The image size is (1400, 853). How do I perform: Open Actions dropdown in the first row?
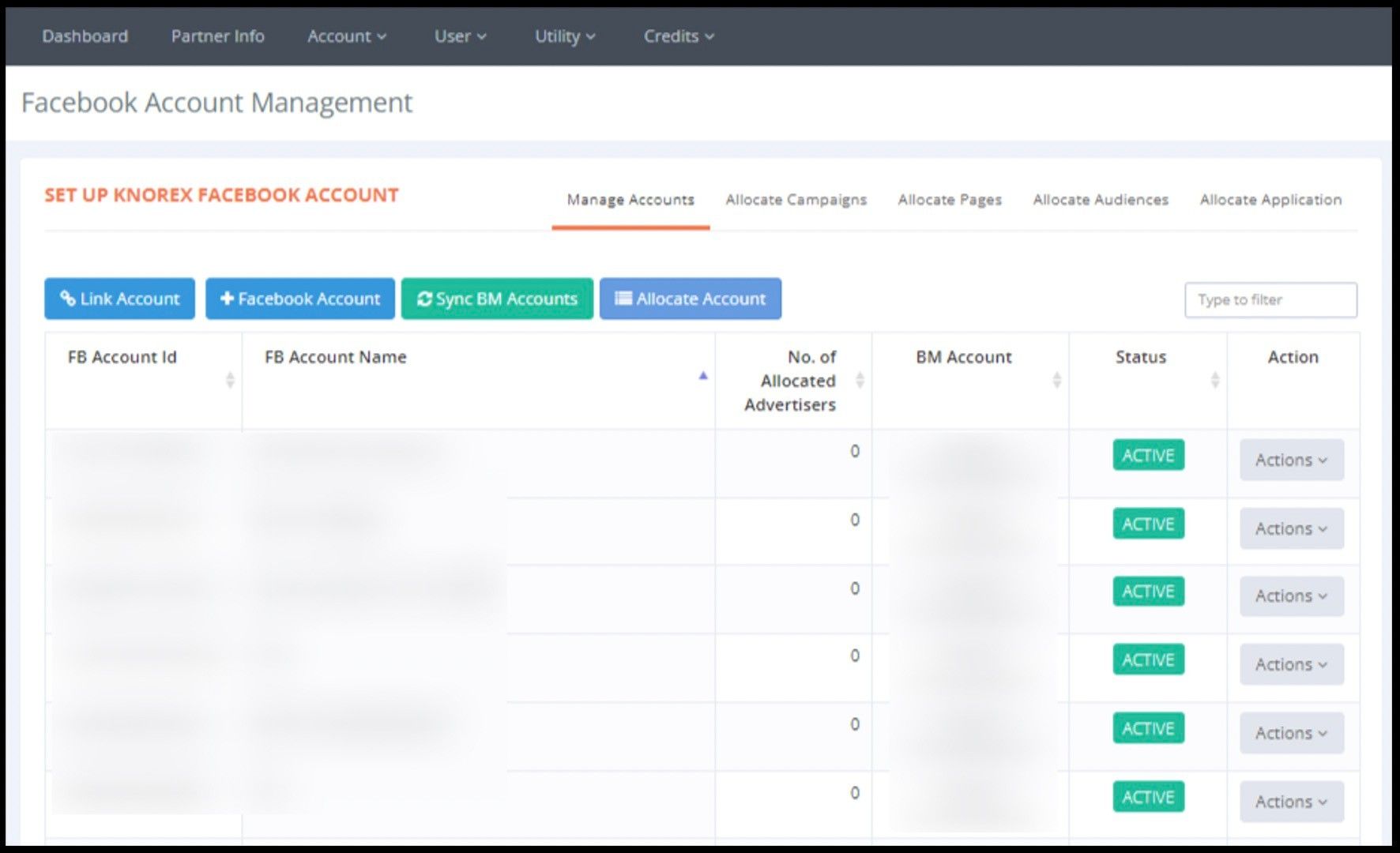[1291, 460]
